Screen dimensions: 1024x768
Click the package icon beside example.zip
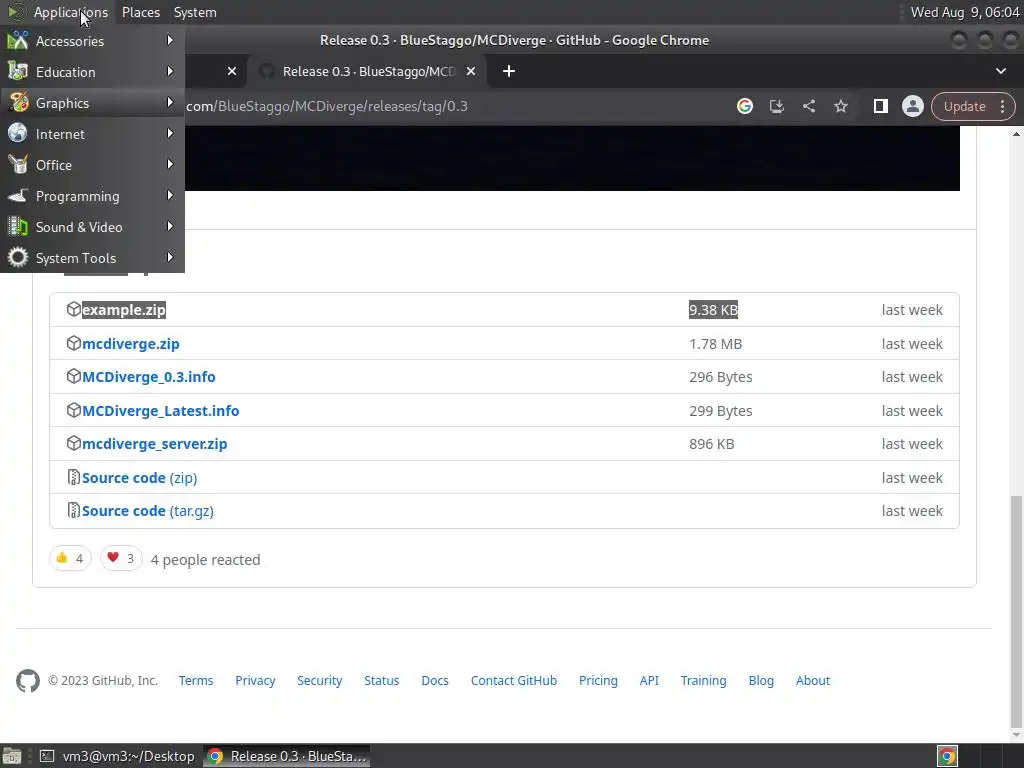tap(73, 310)
